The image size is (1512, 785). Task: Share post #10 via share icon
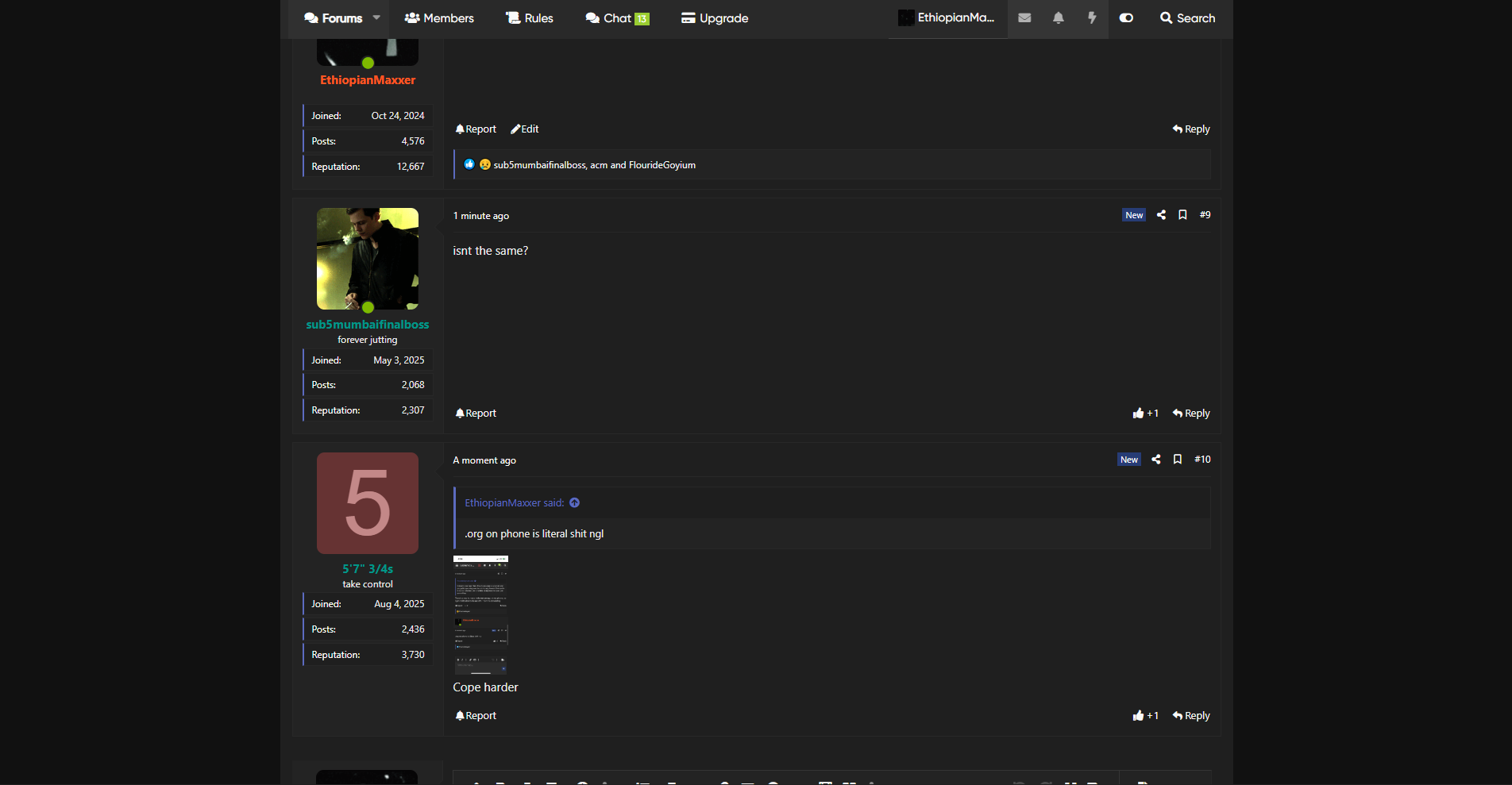click(x=1156, y=460)
